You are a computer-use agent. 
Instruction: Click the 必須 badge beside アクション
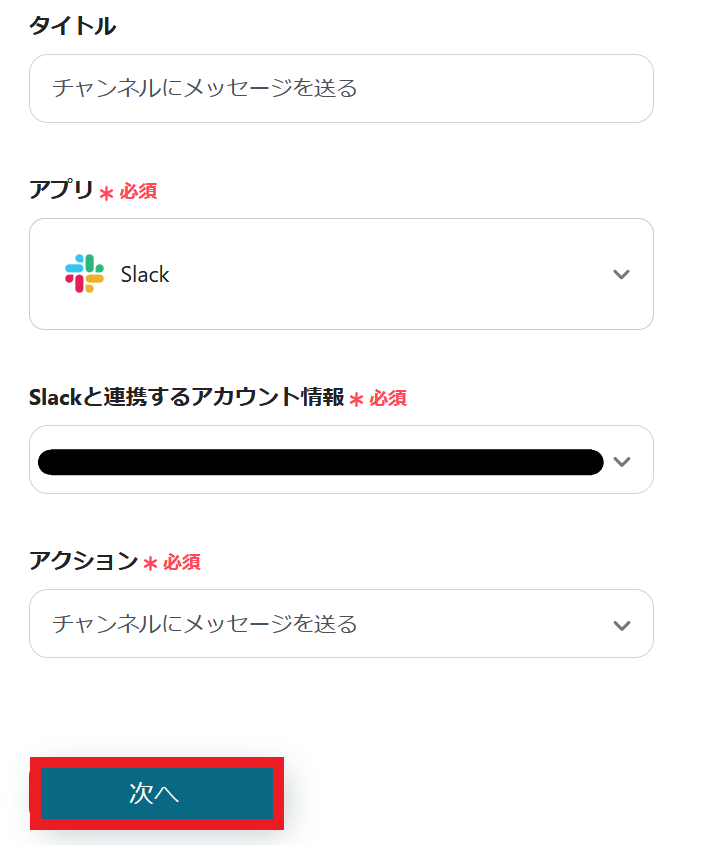click(x=182, y=562)
